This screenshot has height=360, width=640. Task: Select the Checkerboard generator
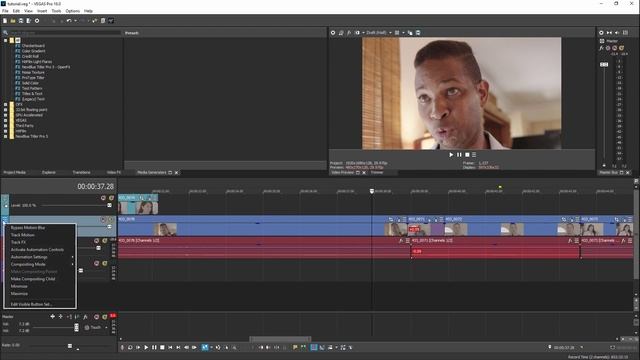(33, 46)
